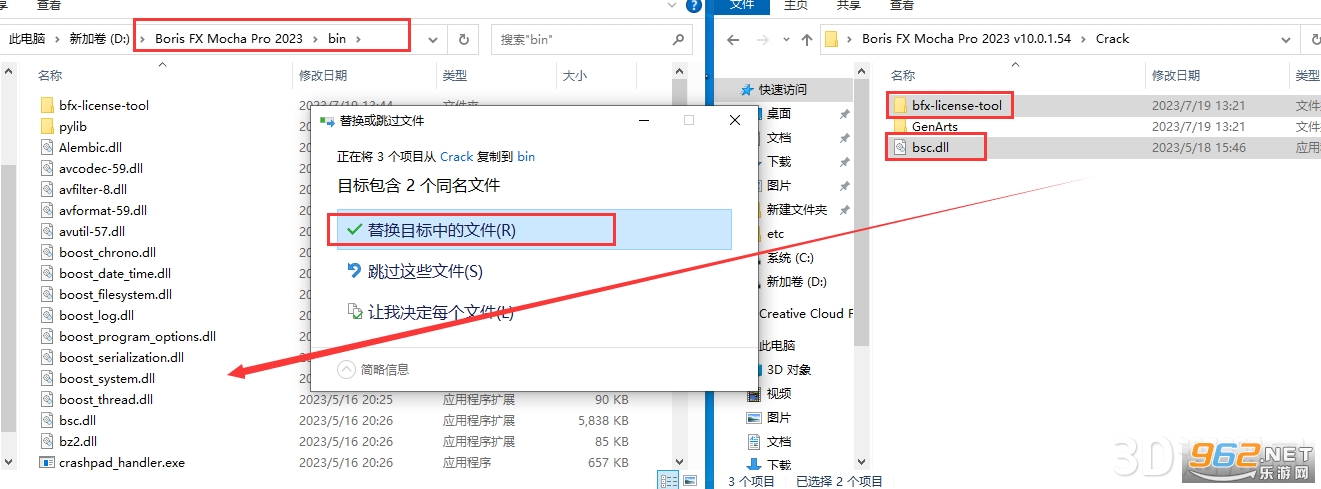The width and height of the screenshot is (1321, 489).
Task: Expand chevron after bin breadcrumb
Action: (358, 39)
